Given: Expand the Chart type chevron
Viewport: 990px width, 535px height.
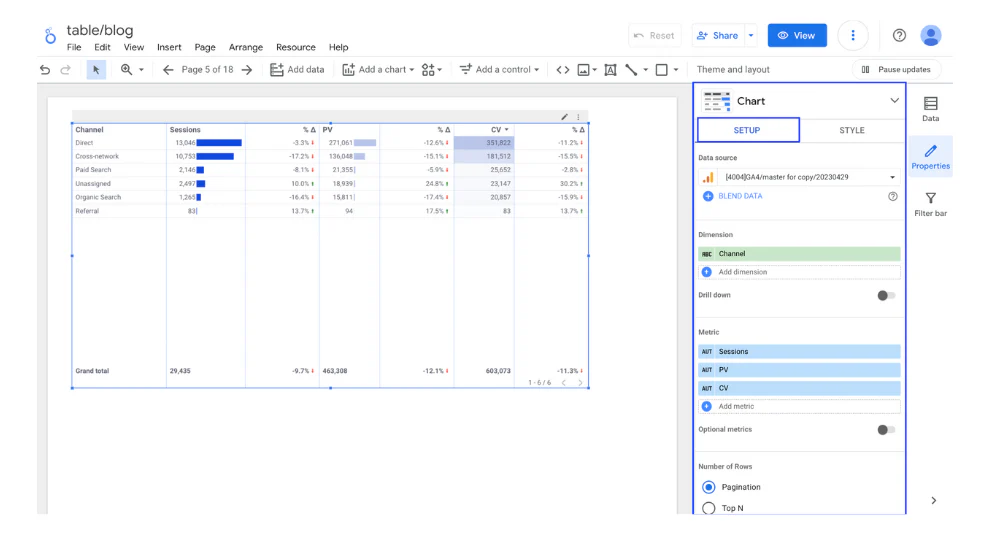Looking at the screenshot, I should tap(894, 100).
